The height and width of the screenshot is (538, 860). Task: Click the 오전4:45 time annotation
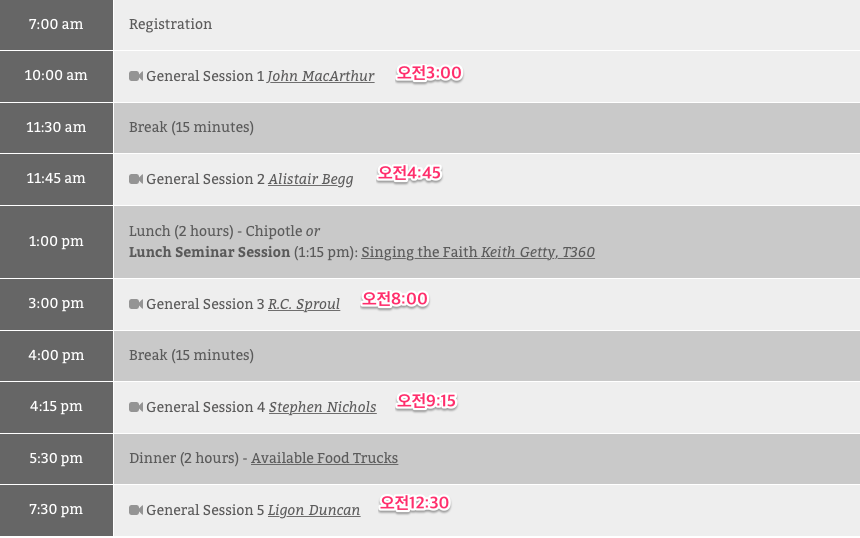(409, 173)
